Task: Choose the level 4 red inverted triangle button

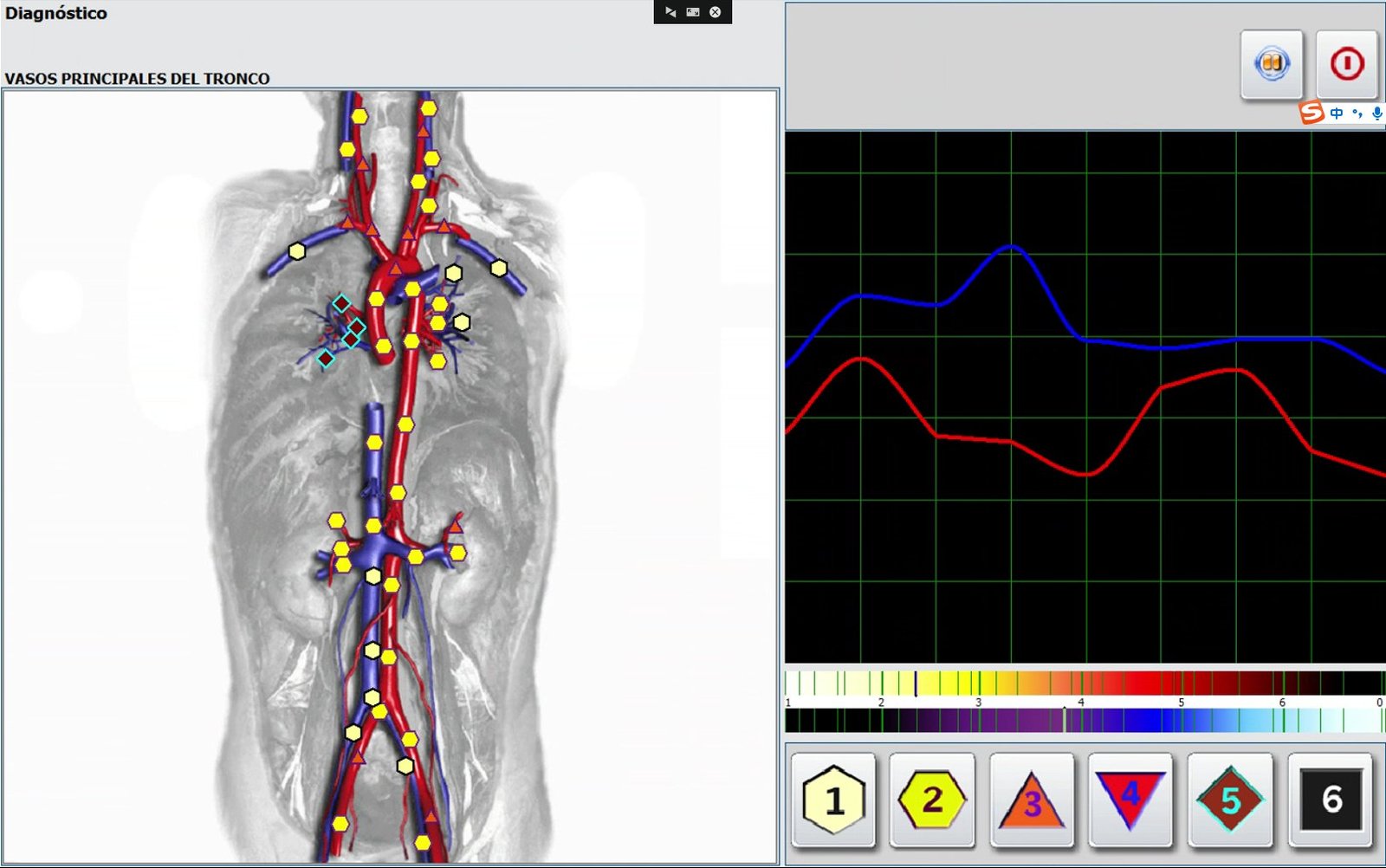Action: click(1130, 800)
